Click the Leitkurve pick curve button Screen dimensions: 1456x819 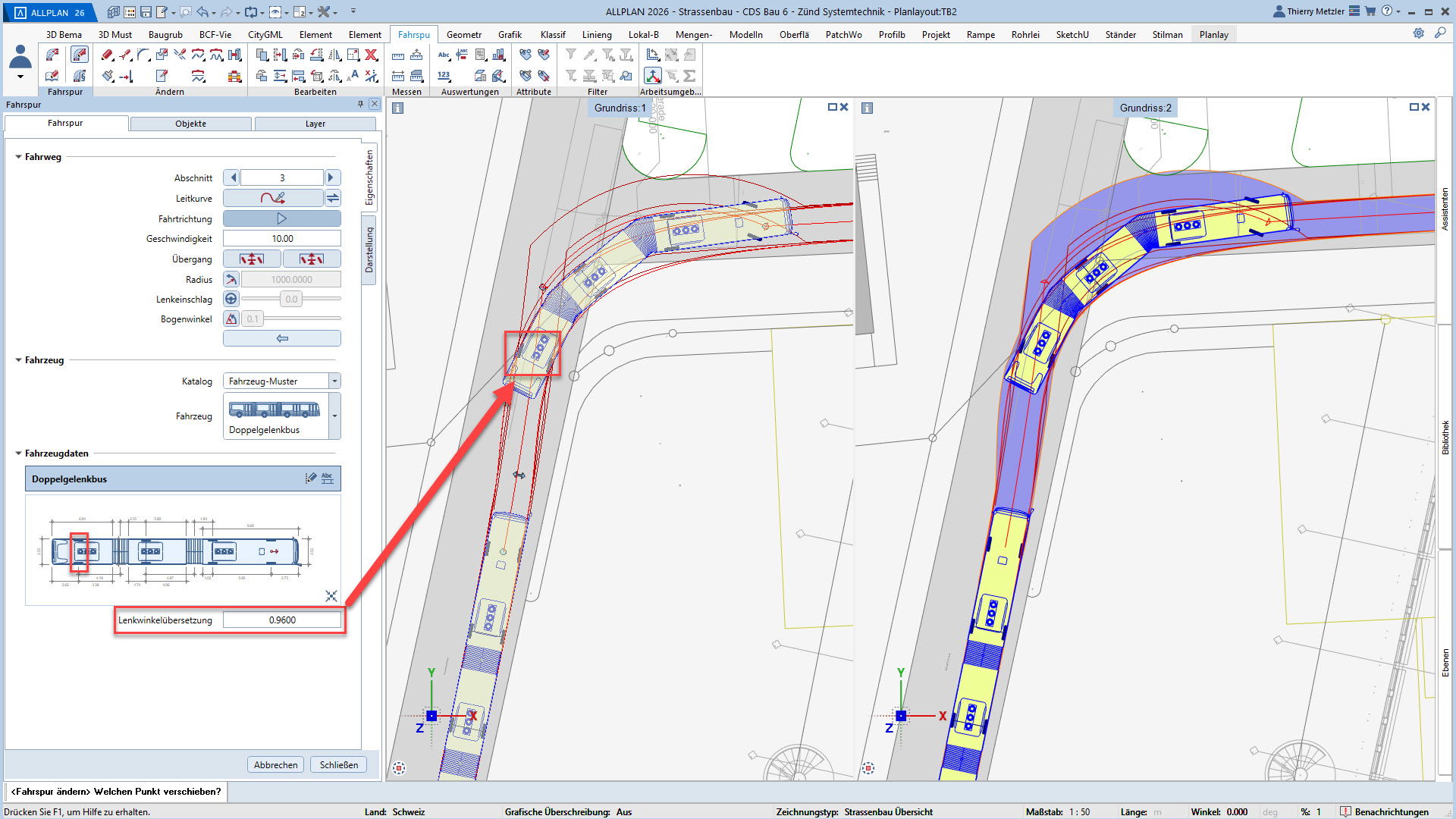273,198
